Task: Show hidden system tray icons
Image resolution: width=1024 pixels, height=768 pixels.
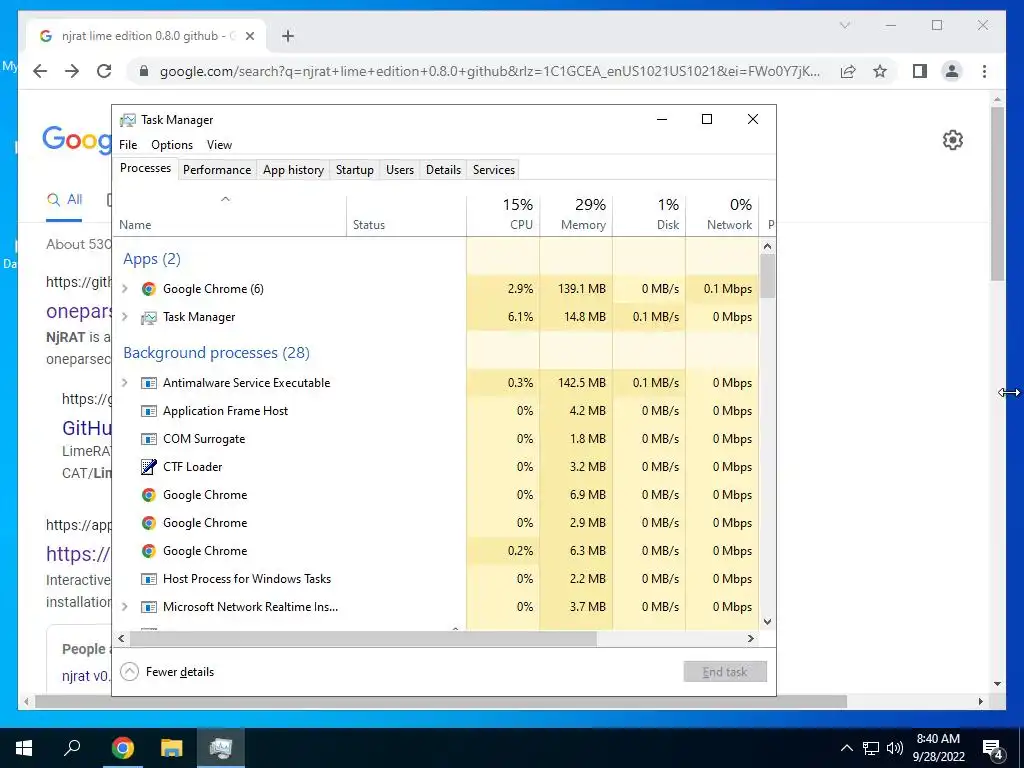Action: 846,748
